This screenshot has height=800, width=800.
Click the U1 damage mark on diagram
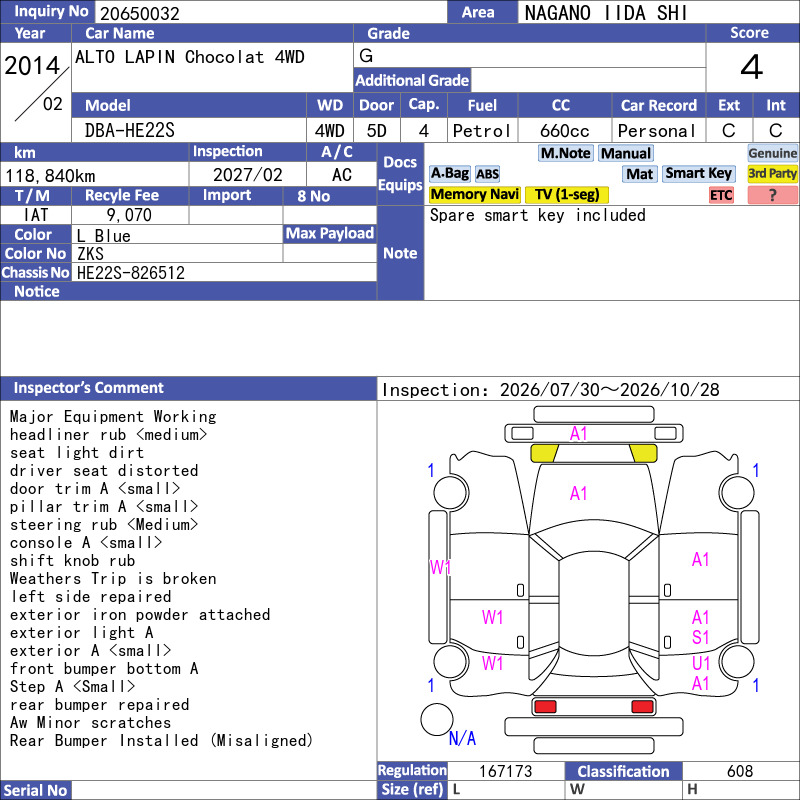click(x=701, y=663)
